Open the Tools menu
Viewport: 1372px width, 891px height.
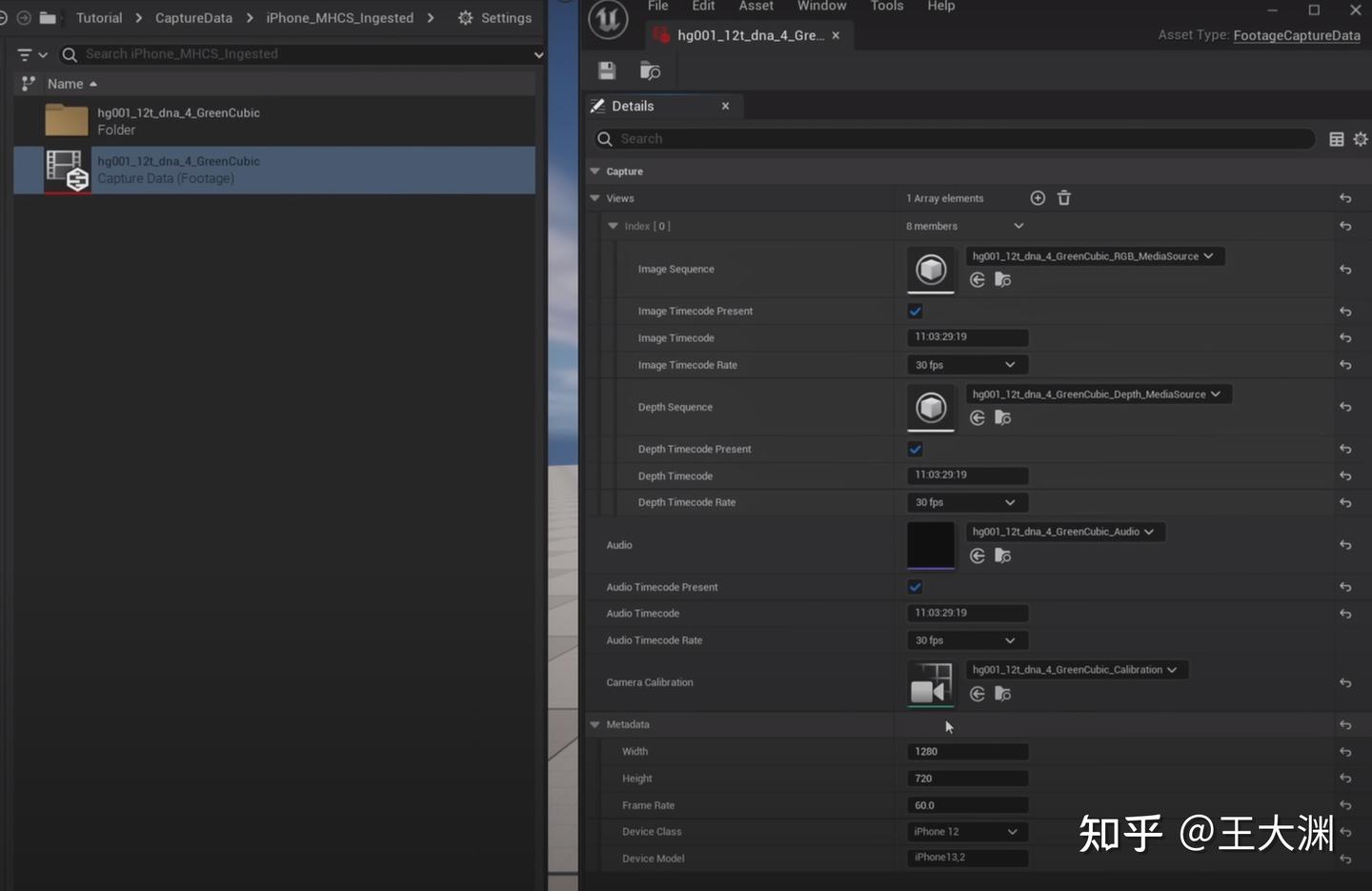pyautogui.click(x=886, y=7)
